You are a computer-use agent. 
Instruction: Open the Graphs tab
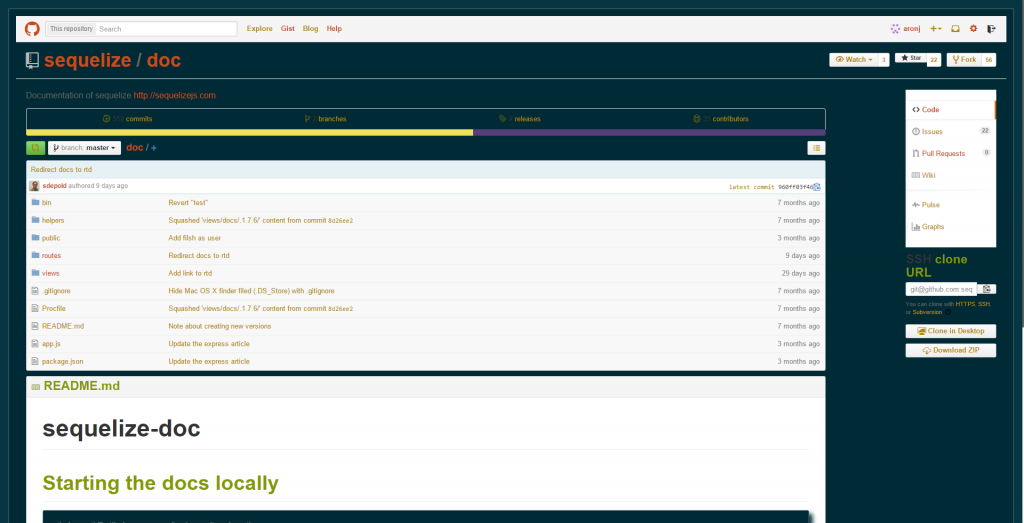click(x=951, y=227)
